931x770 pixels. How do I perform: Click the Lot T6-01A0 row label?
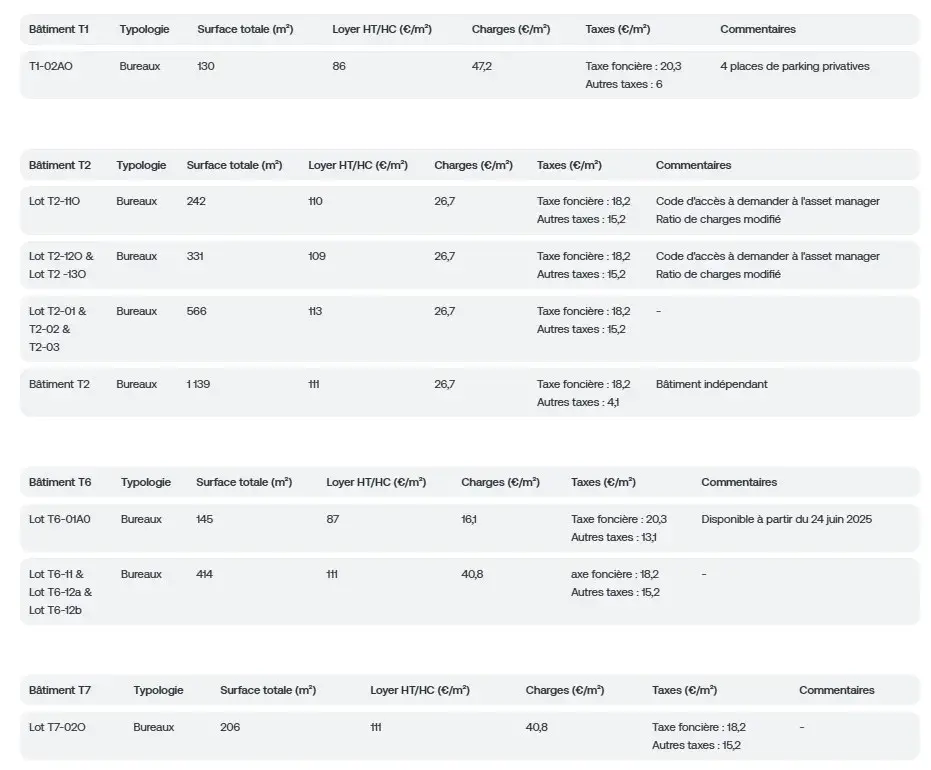click(x=60, y=519)
